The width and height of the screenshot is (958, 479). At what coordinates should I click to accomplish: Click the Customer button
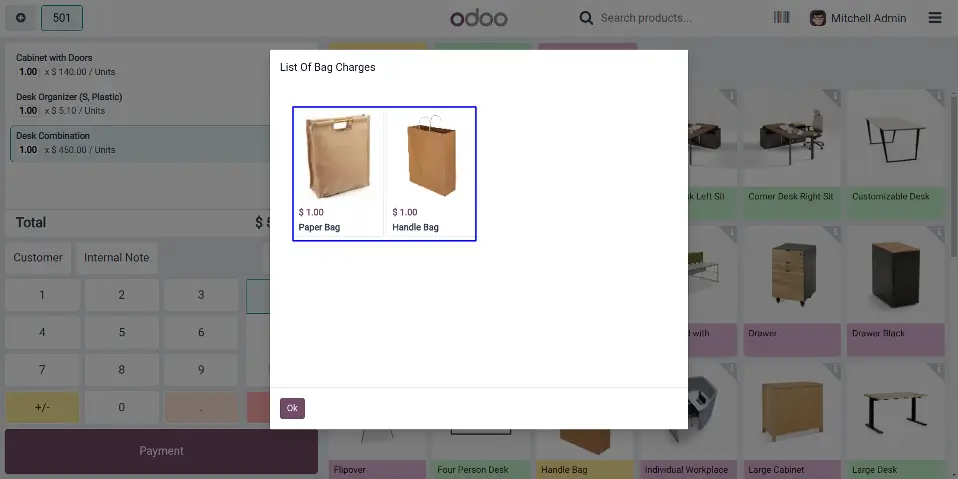click(x=38, y=257)
